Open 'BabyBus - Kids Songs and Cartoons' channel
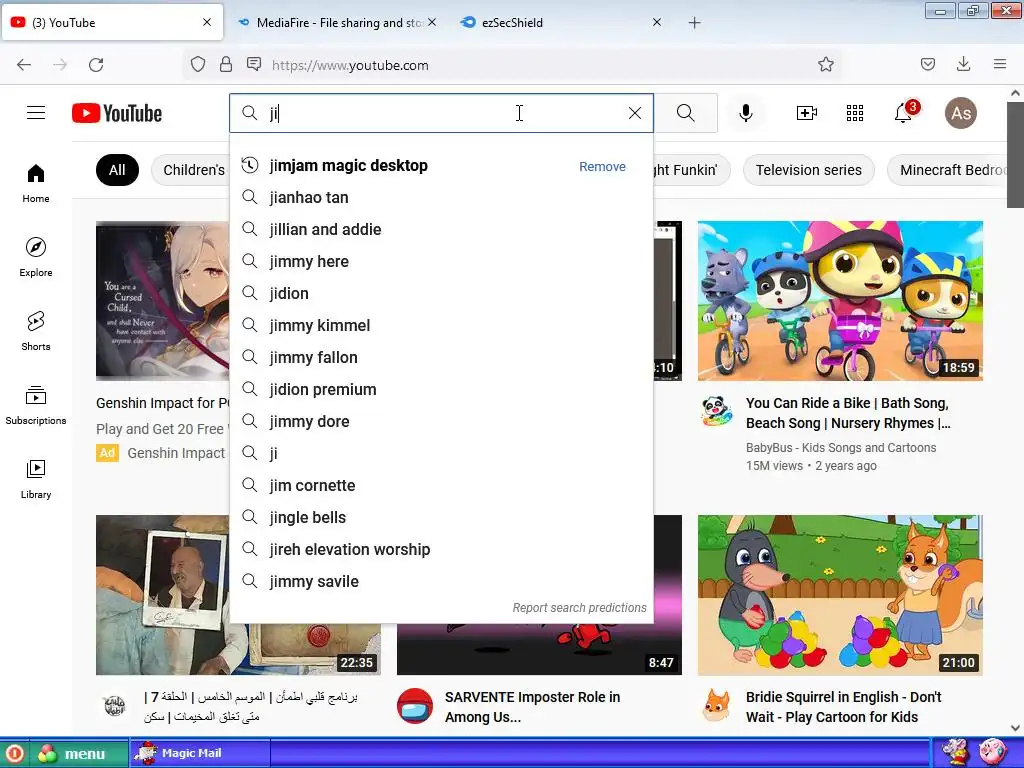The image size is (1024, 768). 840,447
